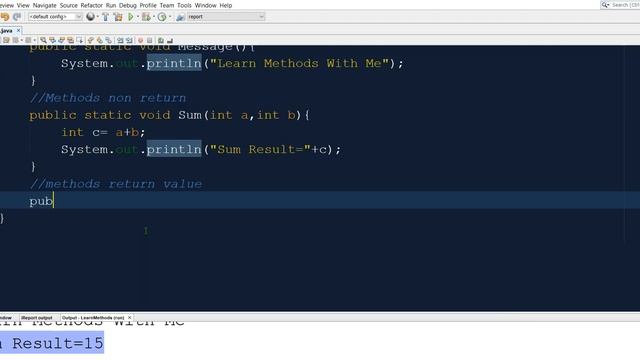
Task: Click Stop Macro Recording icon
Action: [x=149, y=40]
